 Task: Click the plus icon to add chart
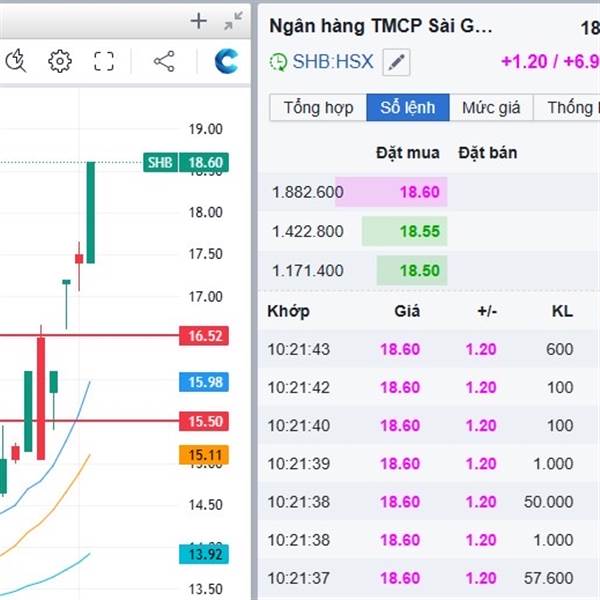[199, 21]
